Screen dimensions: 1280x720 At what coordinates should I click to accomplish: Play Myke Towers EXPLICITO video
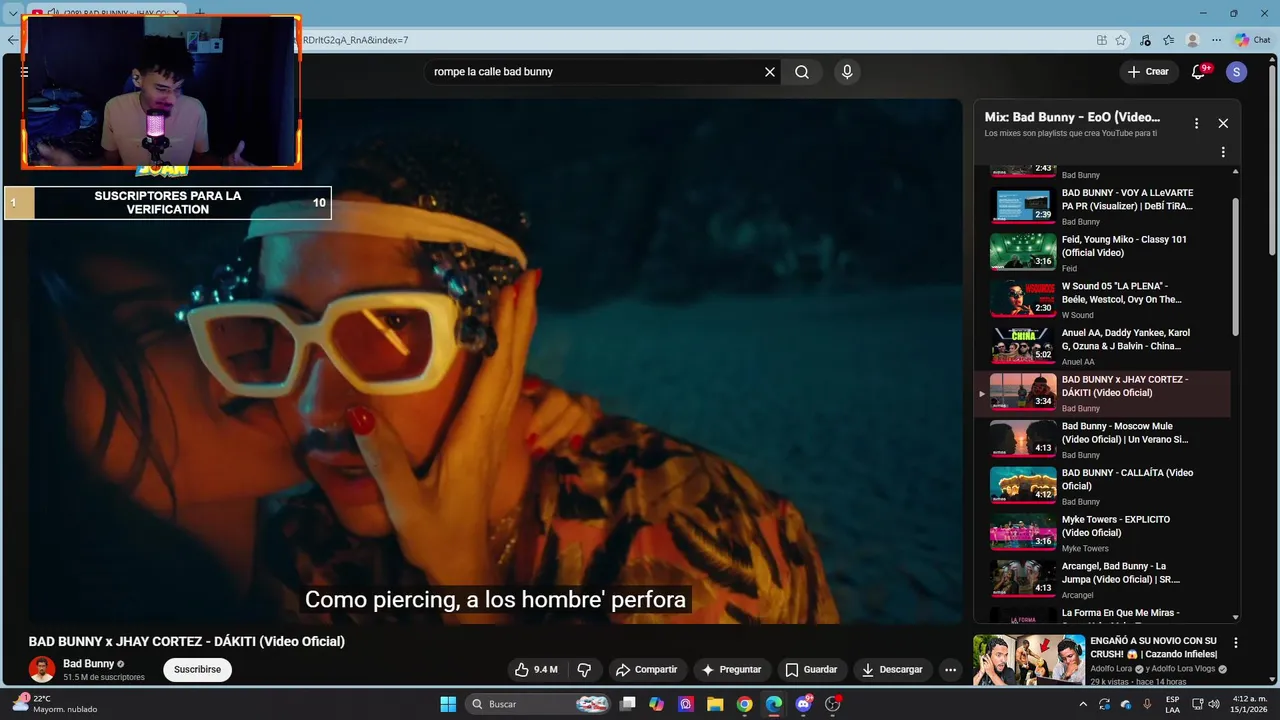[1102, 534]
